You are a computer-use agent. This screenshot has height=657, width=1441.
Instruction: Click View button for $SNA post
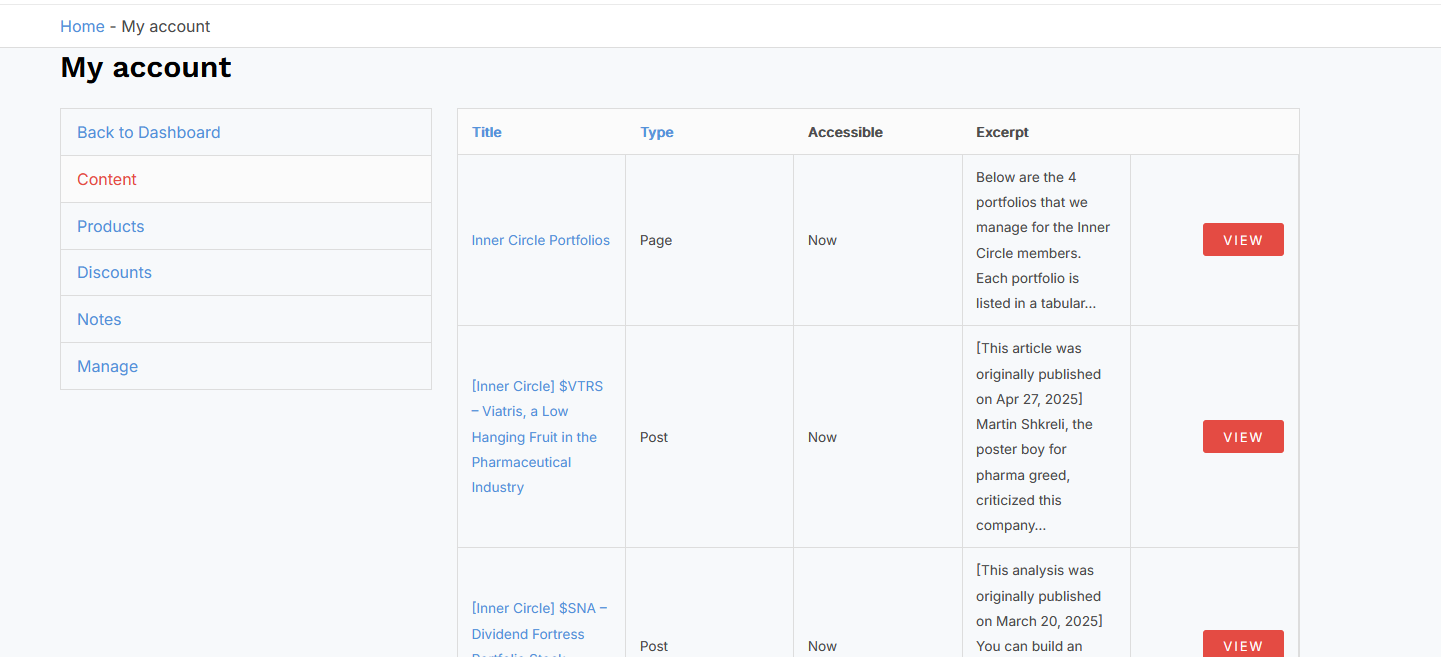(1243, 644)
